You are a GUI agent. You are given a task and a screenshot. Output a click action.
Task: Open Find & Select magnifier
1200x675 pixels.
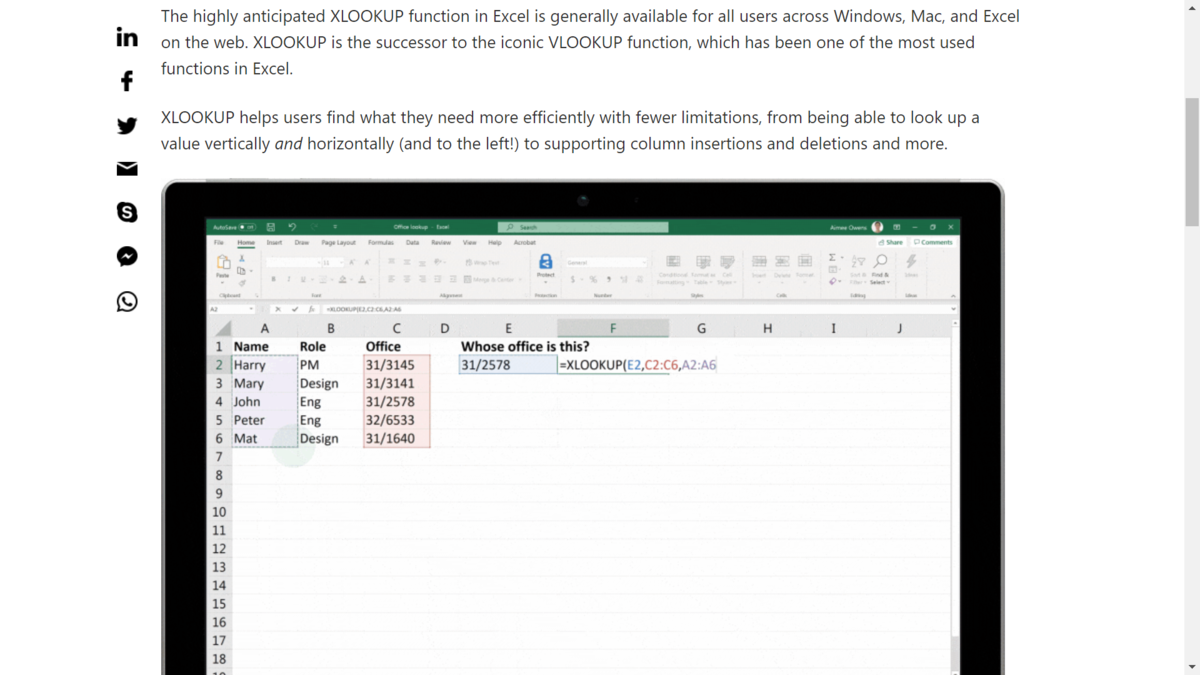tap(880, 268)
